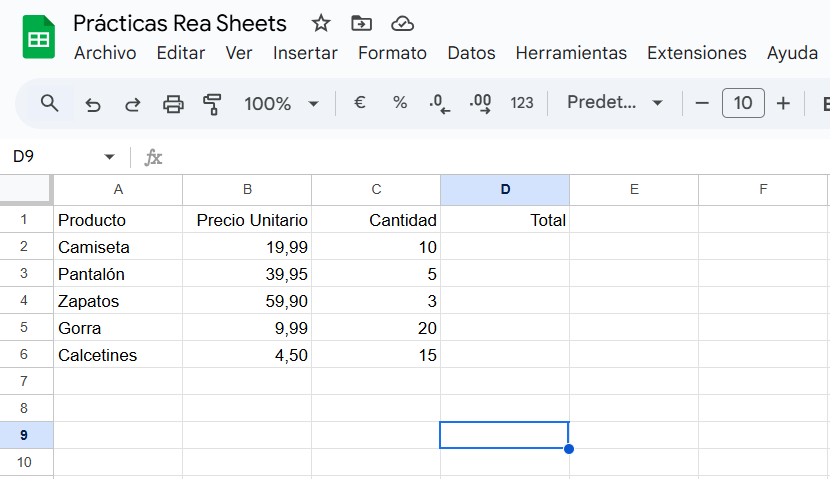
Task: Expand the Predet... font dropdown
Action: tap(615, 103)
